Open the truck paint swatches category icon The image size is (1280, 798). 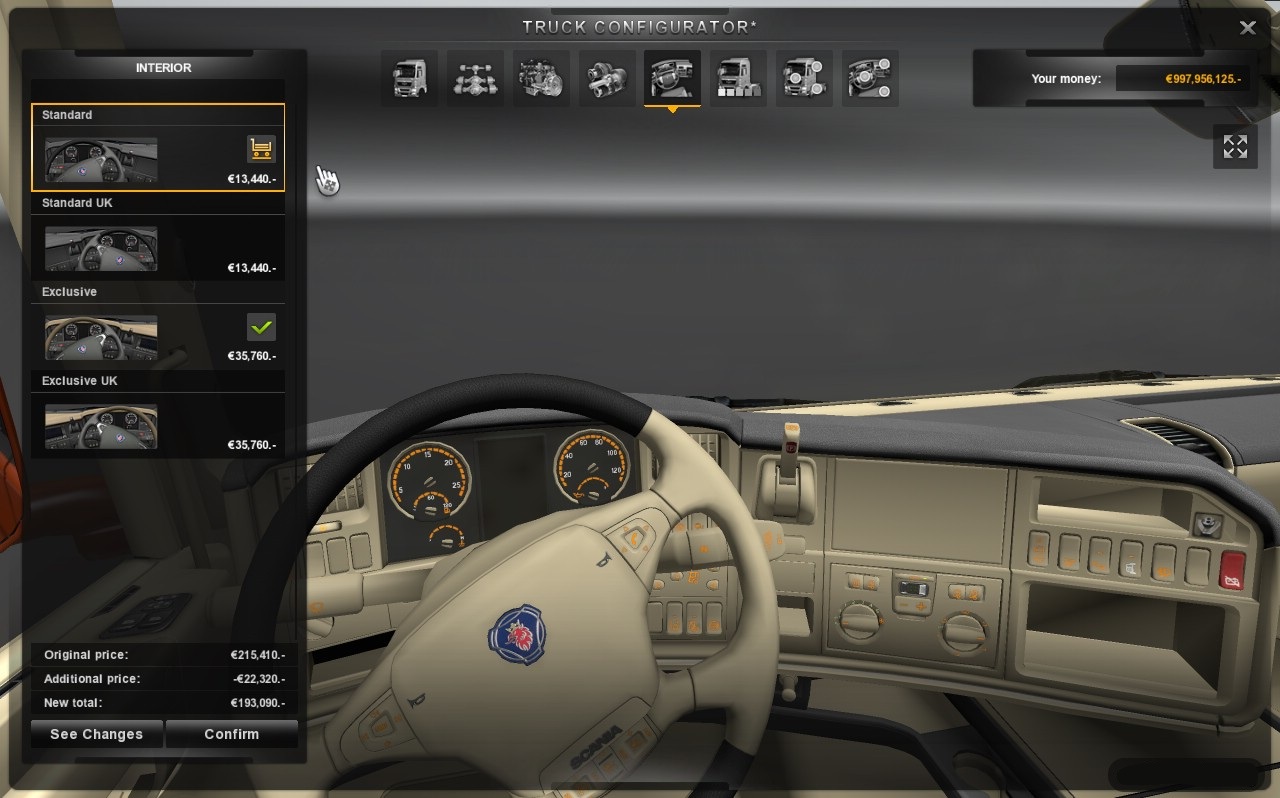738,78
